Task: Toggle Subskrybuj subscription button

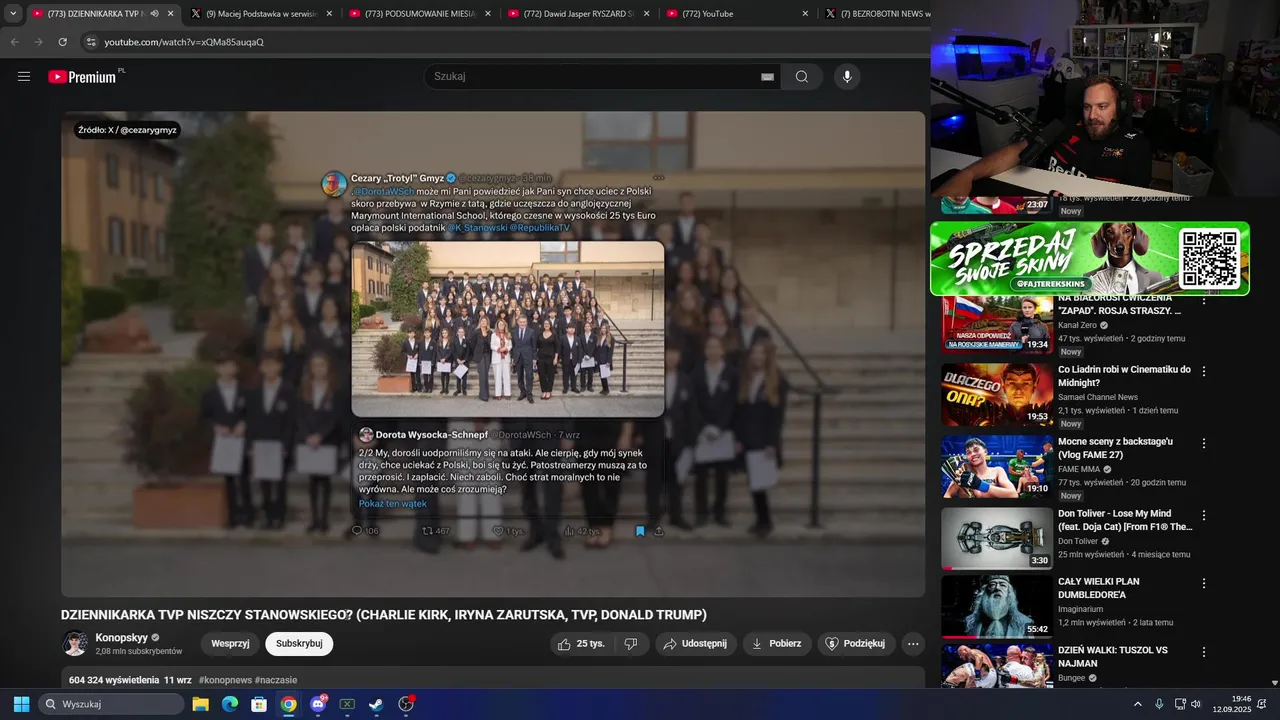Action: coord(299,644)
